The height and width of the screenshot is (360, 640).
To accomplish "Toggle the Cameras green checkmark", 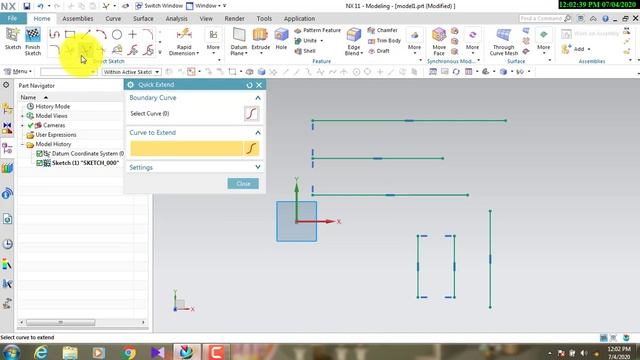I will [x=31, y=125].
